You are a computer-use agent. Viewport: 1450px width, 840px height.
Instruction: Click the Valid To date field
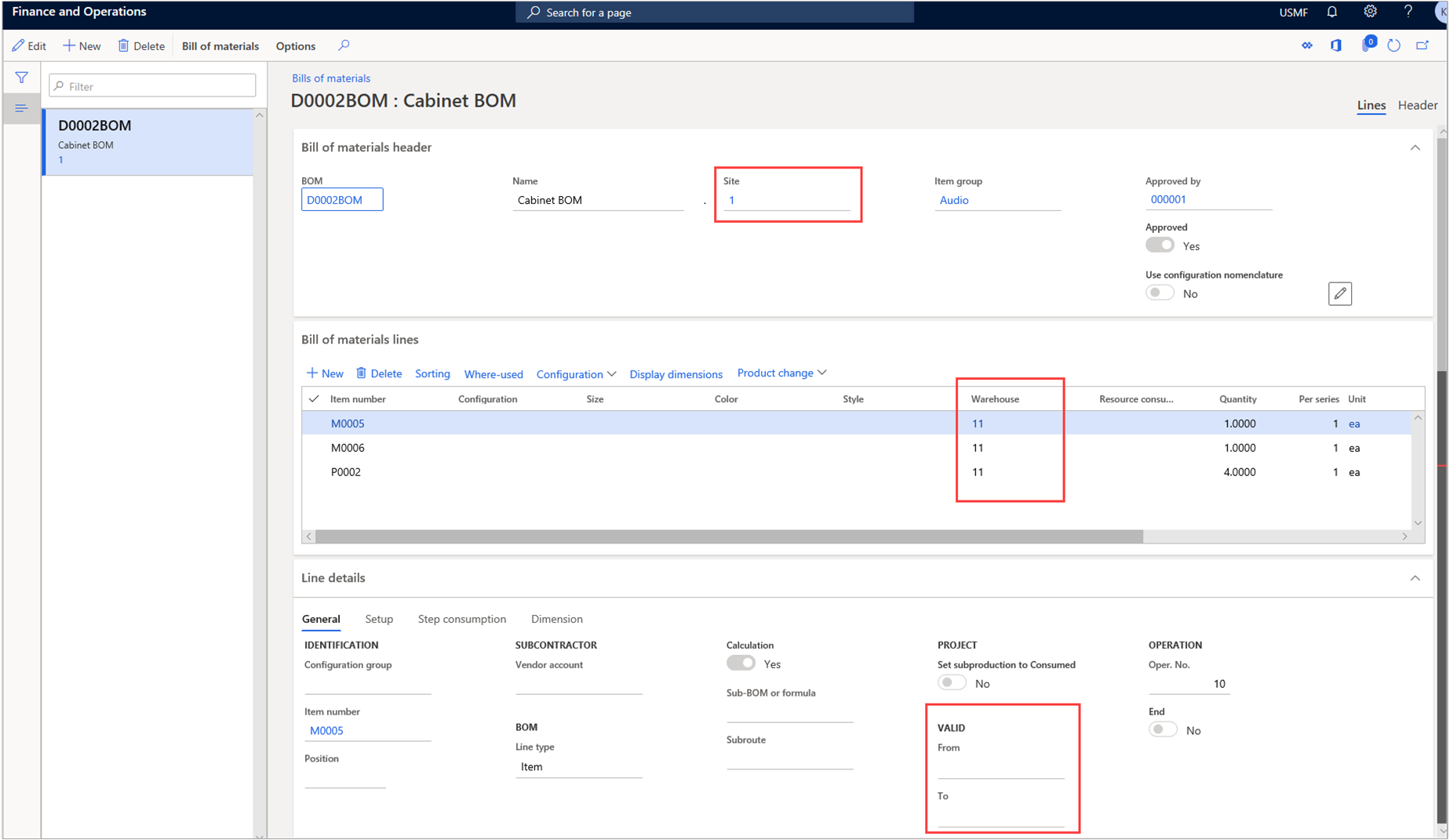pos(1000,816)
